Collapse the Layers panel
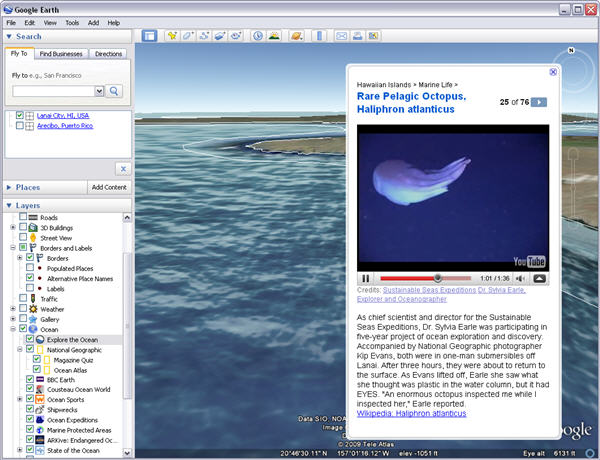Image resolution: width=600 pixels, height=460 pixels. (x=8, y=204)
